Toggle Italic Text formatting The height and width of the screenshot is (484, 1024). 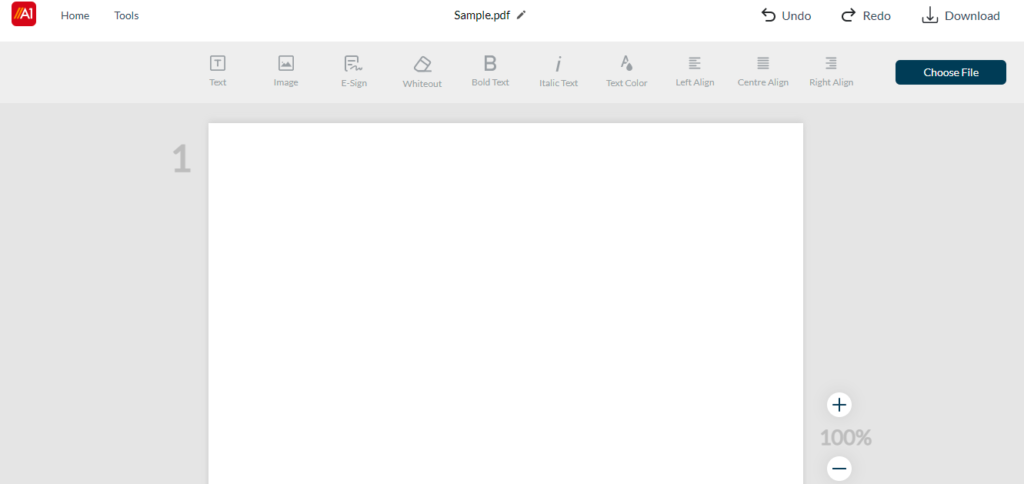(x=558, y=65)
